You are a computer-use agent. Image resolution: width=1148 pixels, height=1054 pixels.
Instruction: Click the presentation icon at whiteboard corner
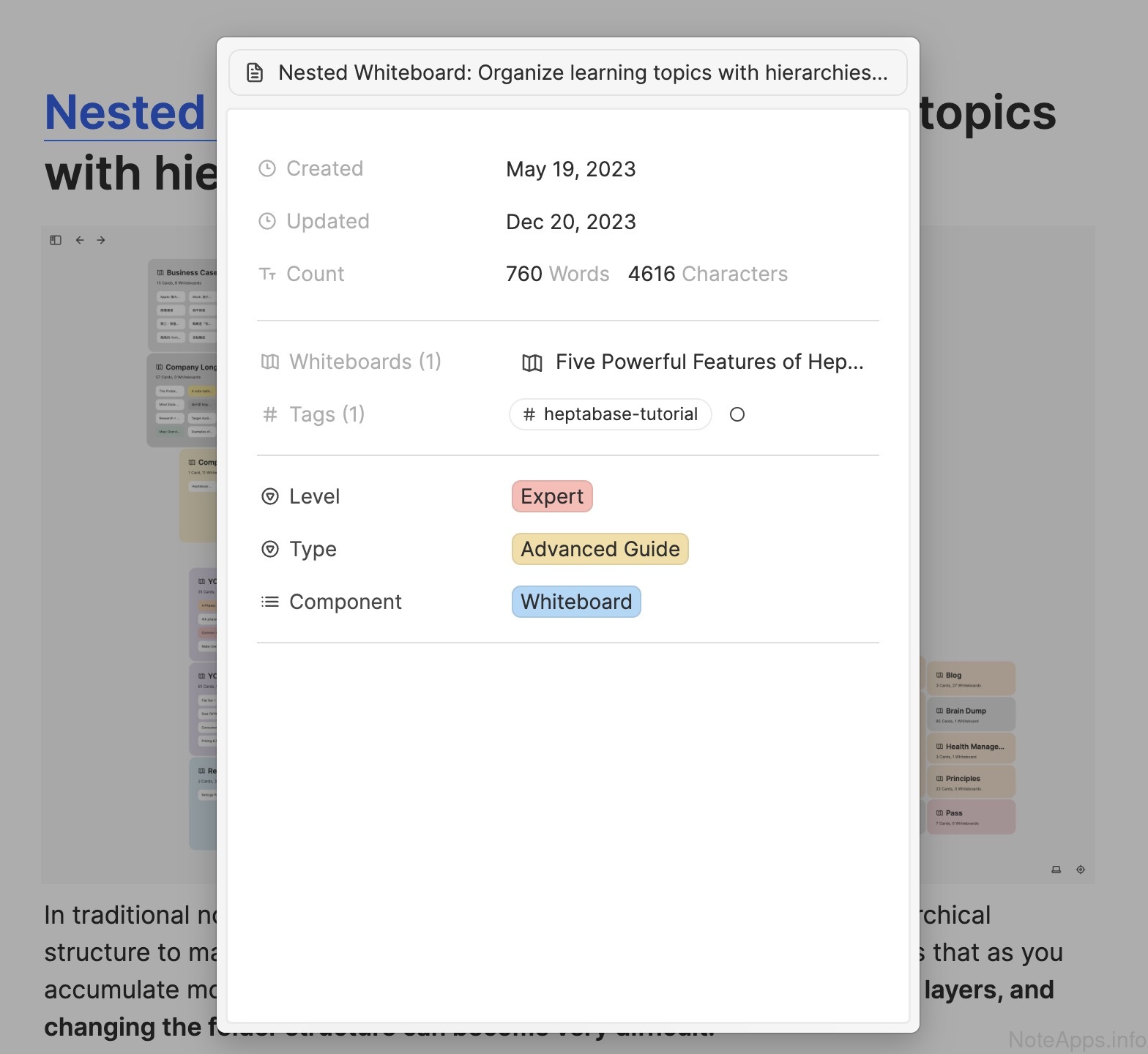1056,870
